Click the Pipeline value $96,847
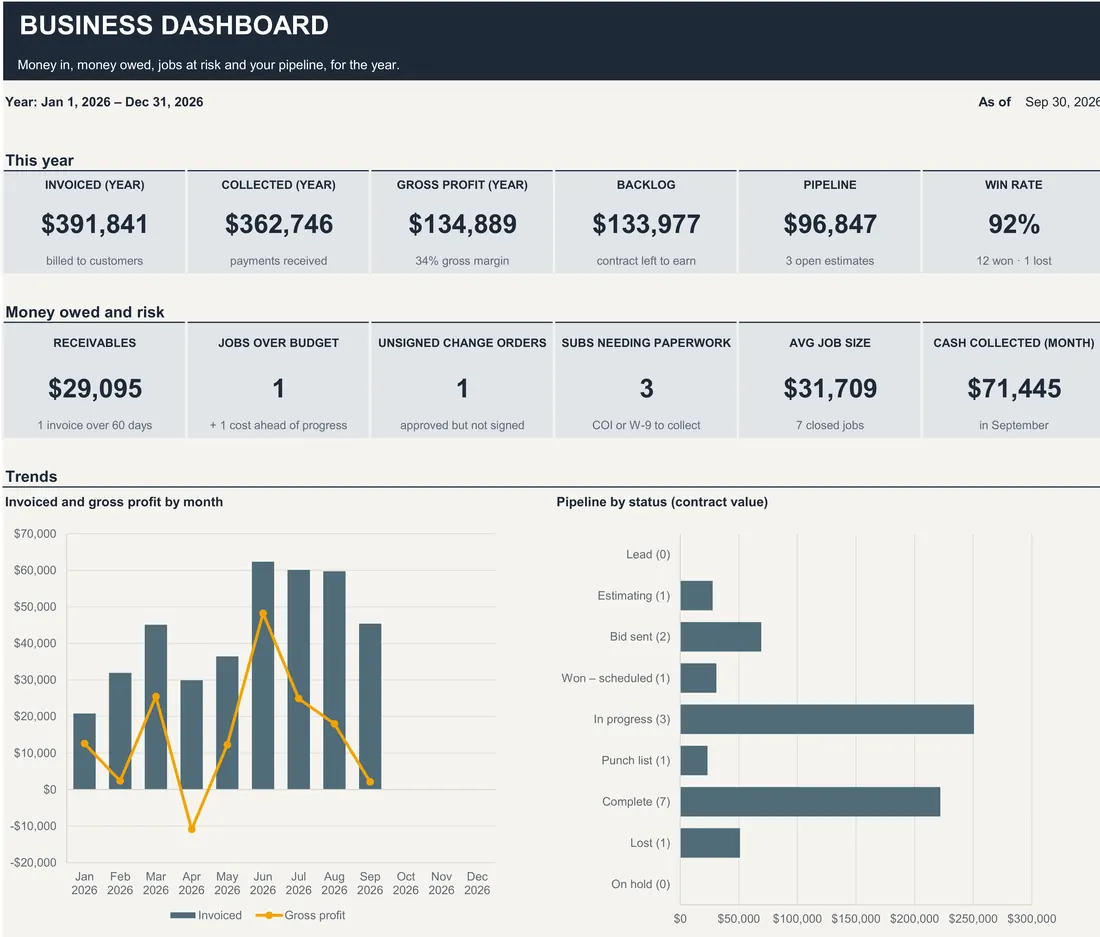This screenshot has height=937, width=1100. [x=830, y=224]
